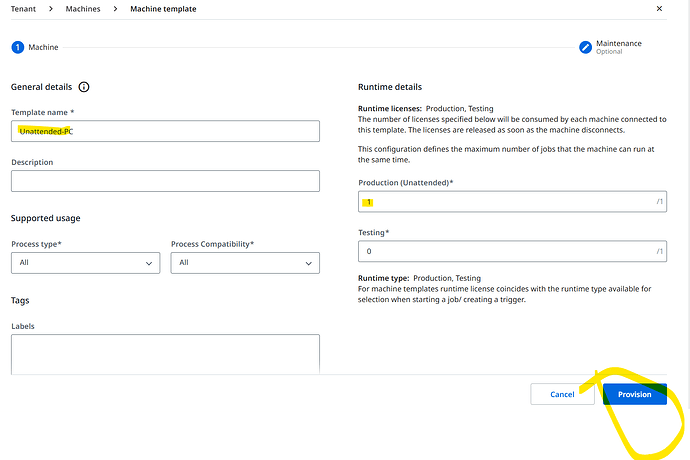The image size is (690, 460).
Task: Click the Template name input field
Action: [x=165, y=131]
